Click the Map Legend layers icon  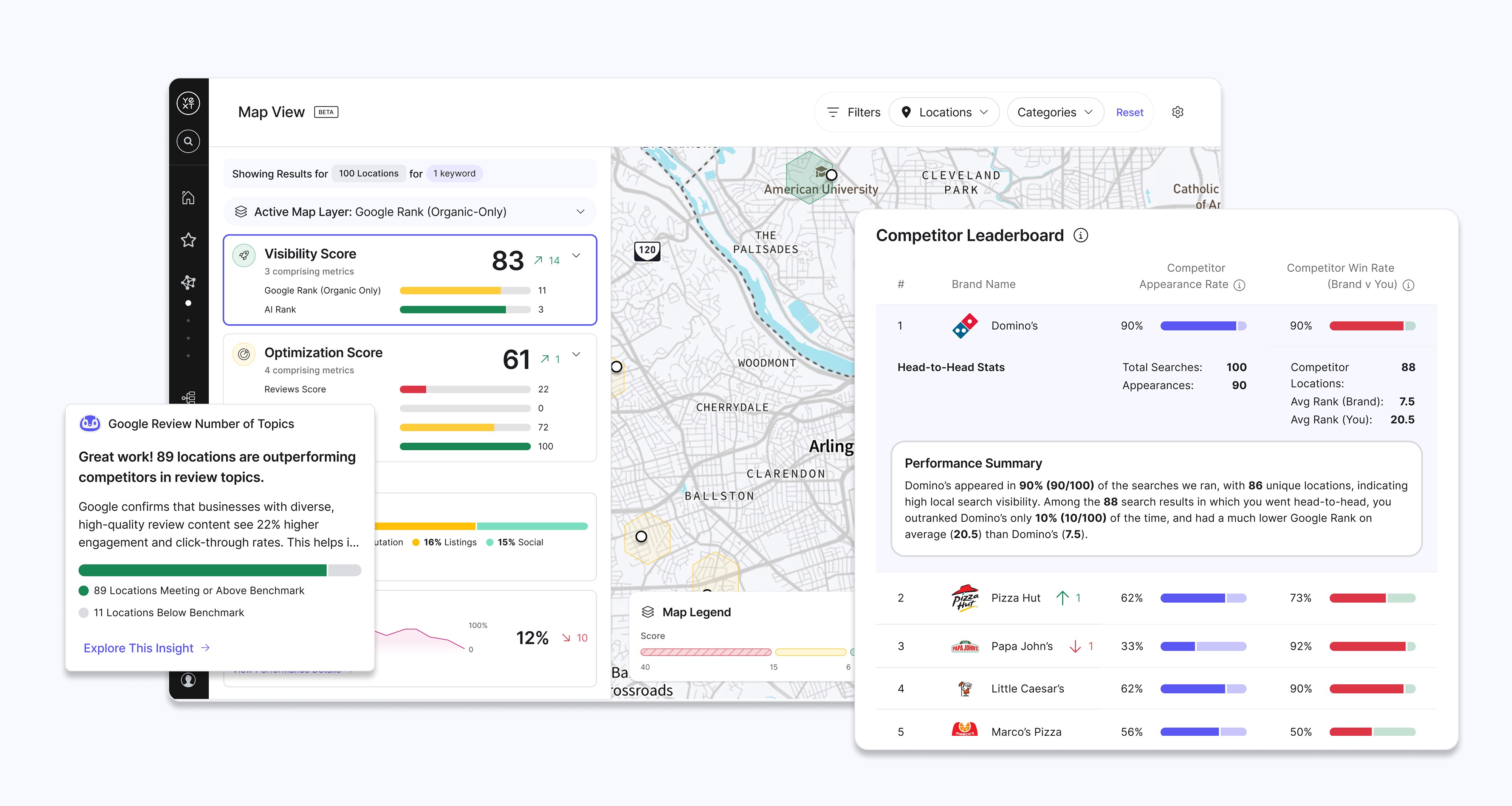[x=648, y=612]
